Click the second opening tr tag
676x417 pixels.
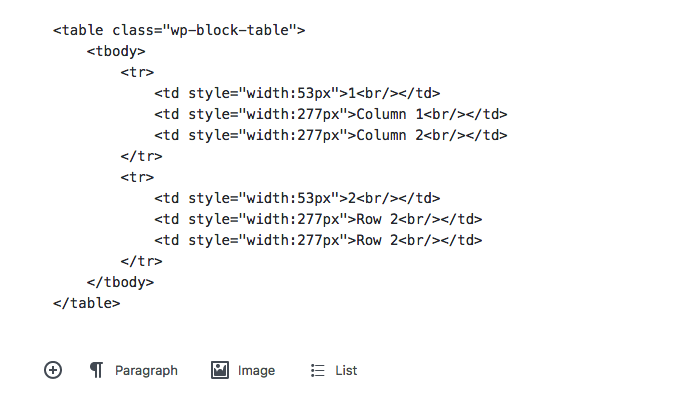point(137,177)
